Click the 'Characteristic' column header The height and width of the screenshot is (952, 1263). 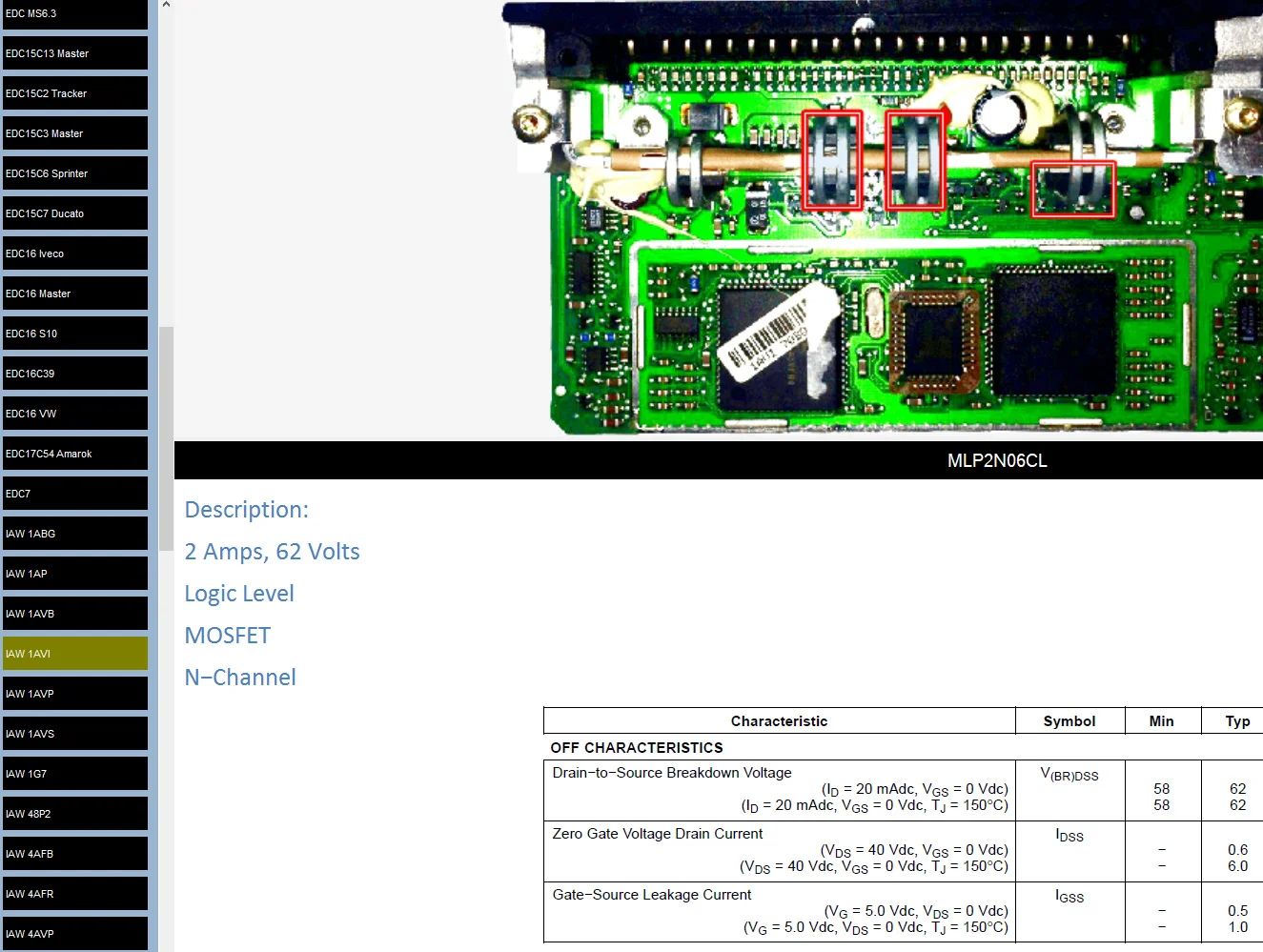point(779,721)
